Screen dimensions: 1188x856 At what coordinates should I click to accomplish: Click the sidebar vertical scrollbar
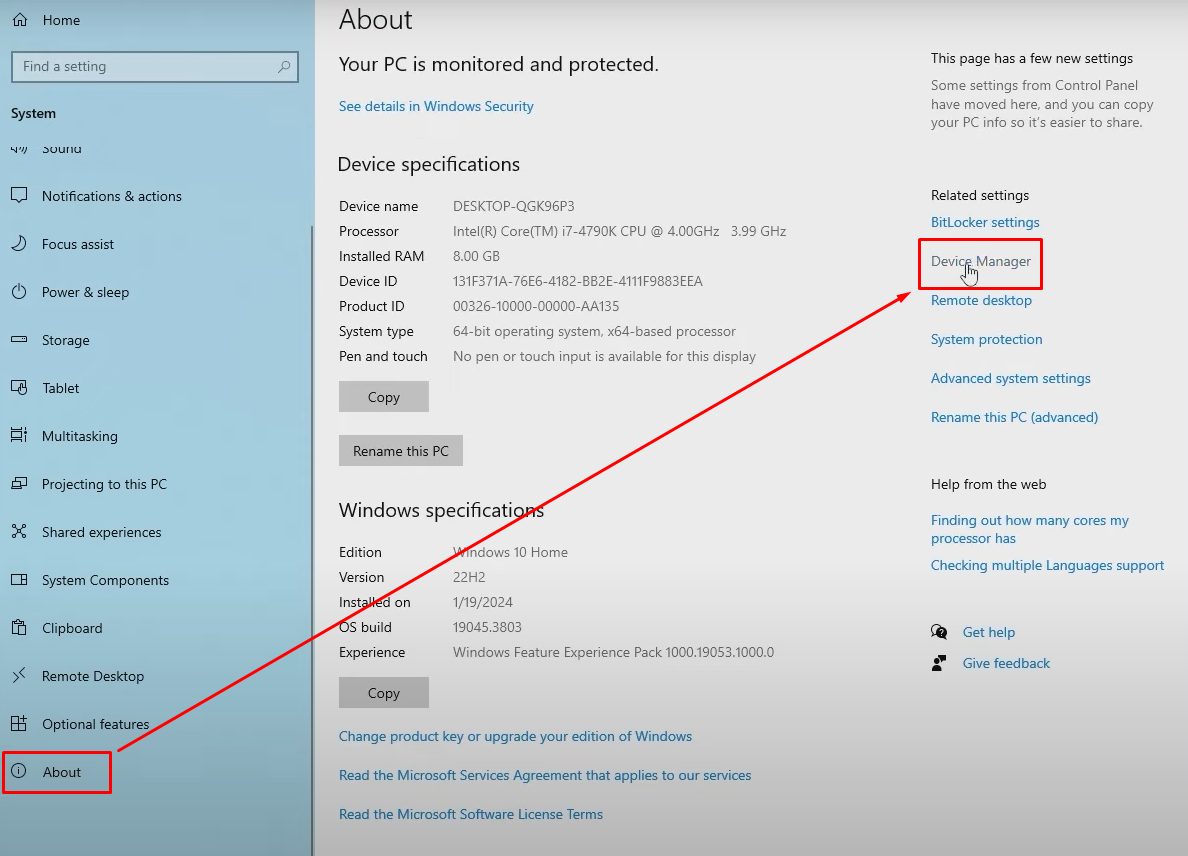[x=311, y=500]
